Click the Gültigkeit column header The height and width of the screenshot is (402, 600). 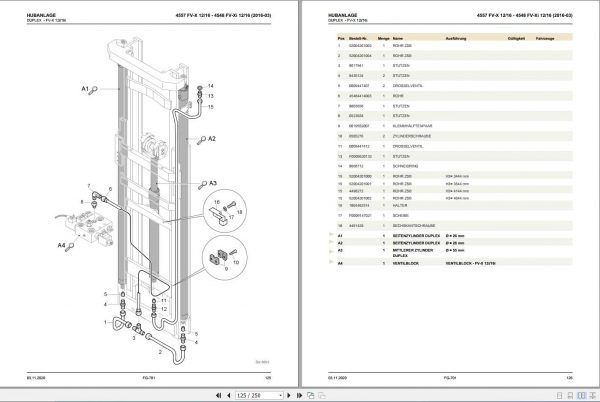pyautogui.click(x=516, y=38)
